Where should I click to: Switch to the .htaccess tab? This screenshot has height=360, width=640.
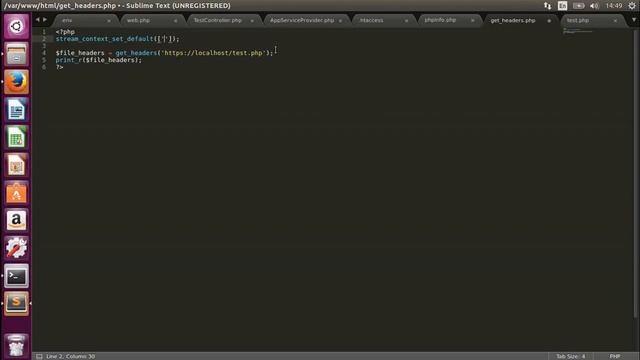[371, 20]
